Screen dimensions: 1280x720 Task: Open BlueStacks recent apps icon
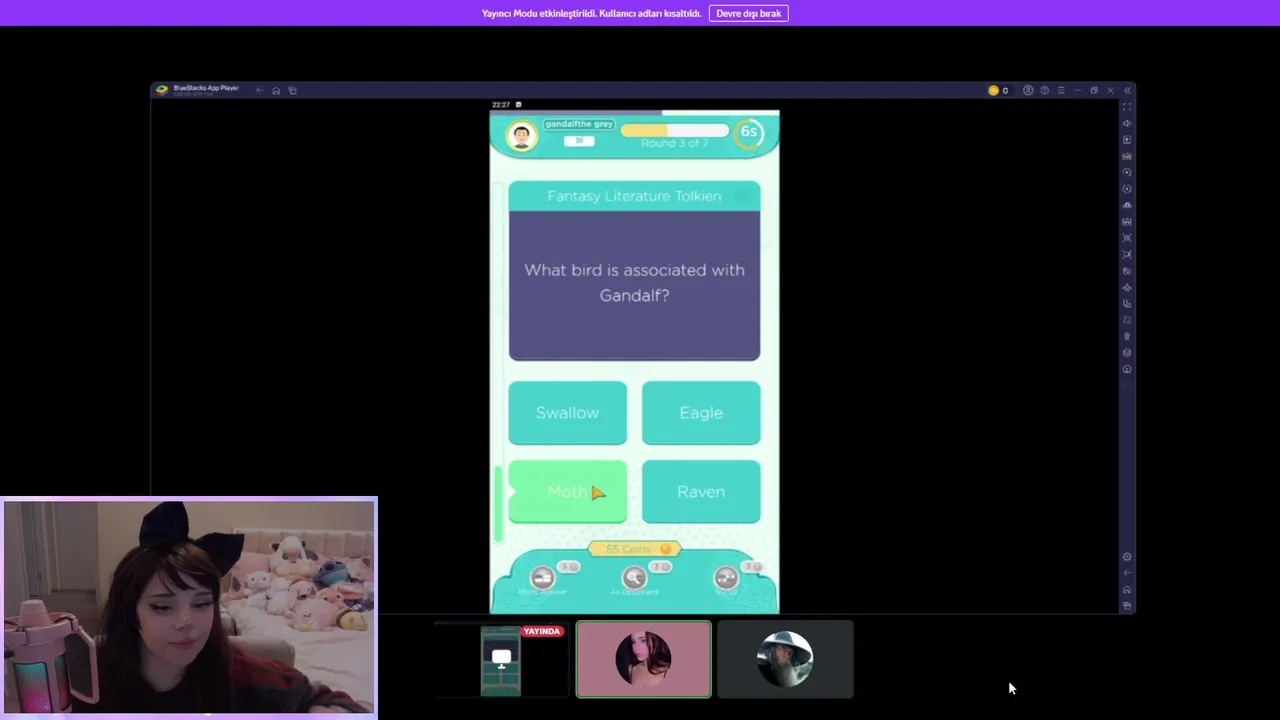292,90
